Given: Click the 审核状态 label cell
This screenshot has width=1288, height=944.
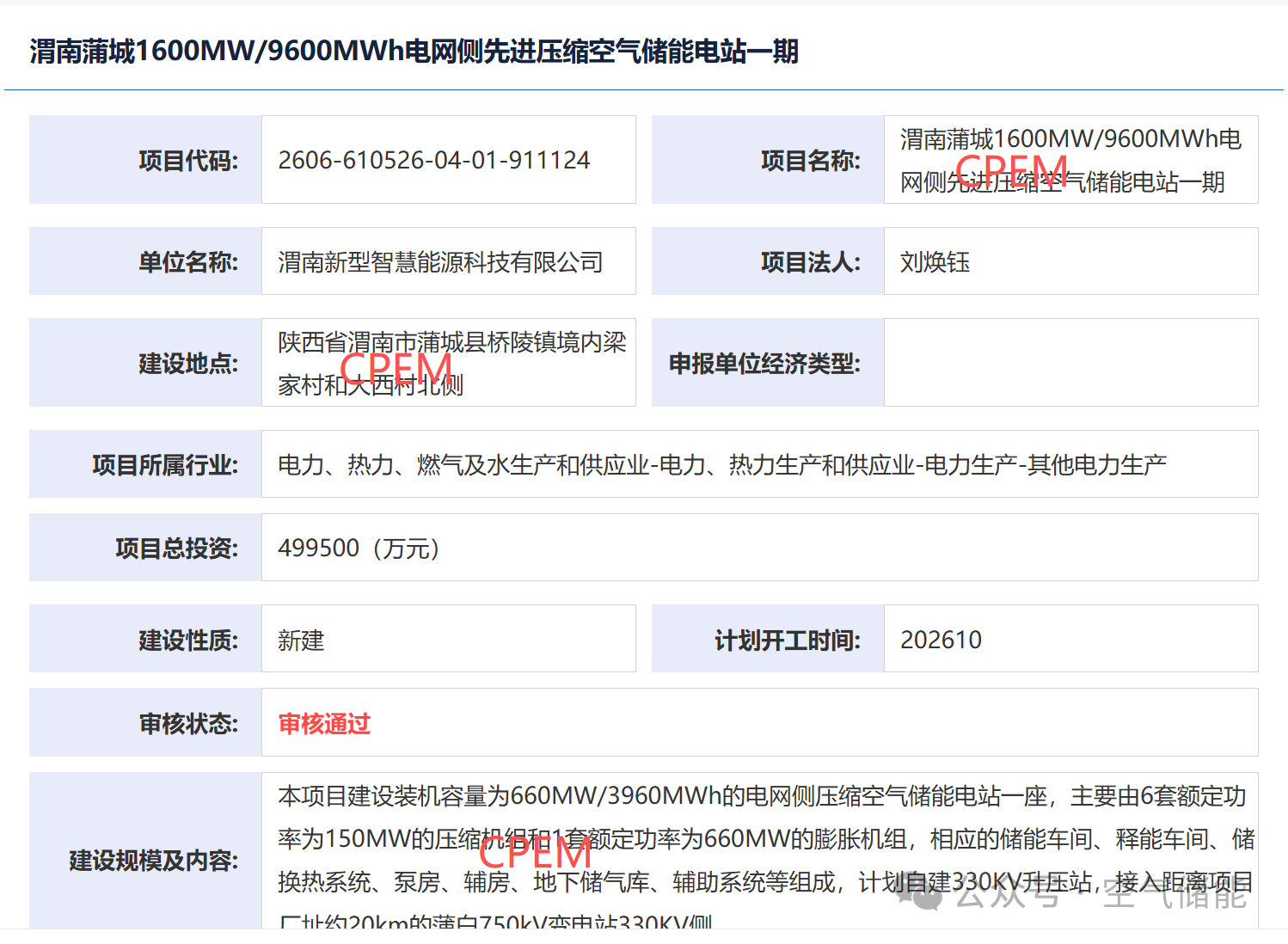Looking at the screenshot, I should [145, 722].
